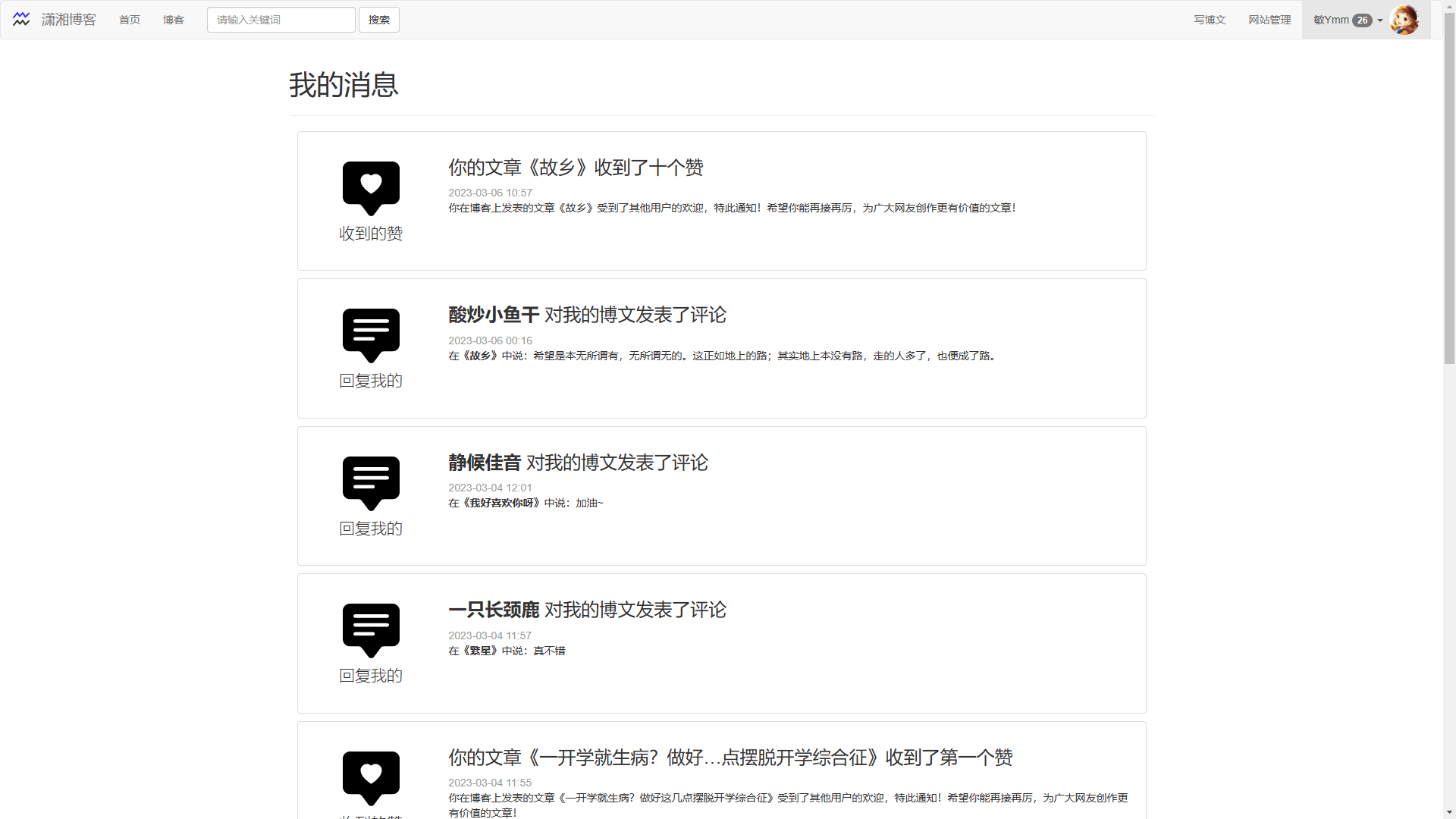
Task: Open the 一只长颈鹿 username link
Action: click(494, 610)
